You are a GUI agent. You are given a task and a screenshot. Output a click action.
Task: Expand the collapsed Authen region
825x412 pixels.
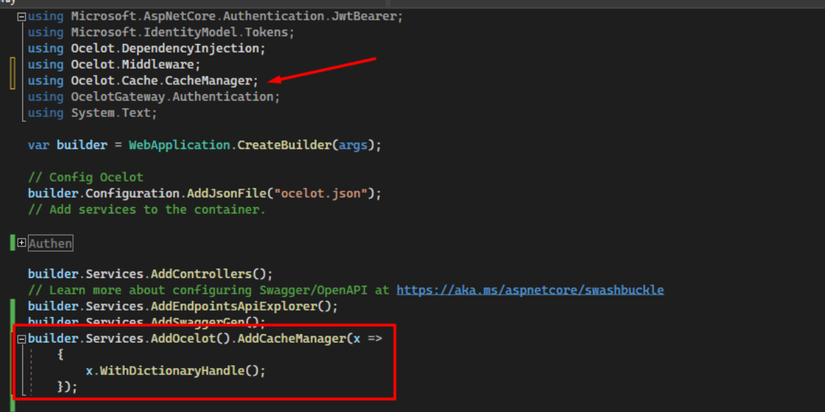22,243
